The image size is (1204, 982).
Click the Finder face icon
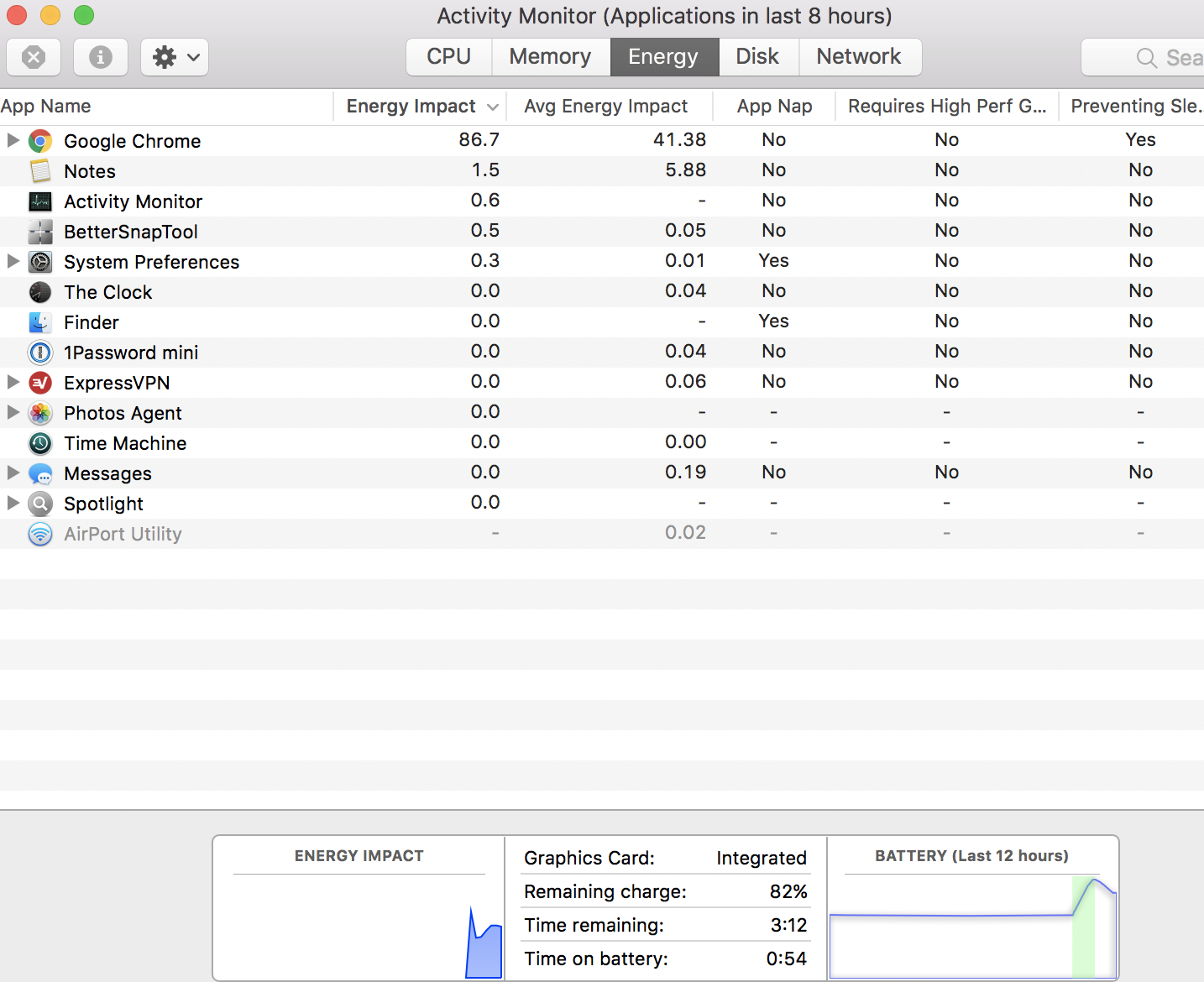pos(40,322)
